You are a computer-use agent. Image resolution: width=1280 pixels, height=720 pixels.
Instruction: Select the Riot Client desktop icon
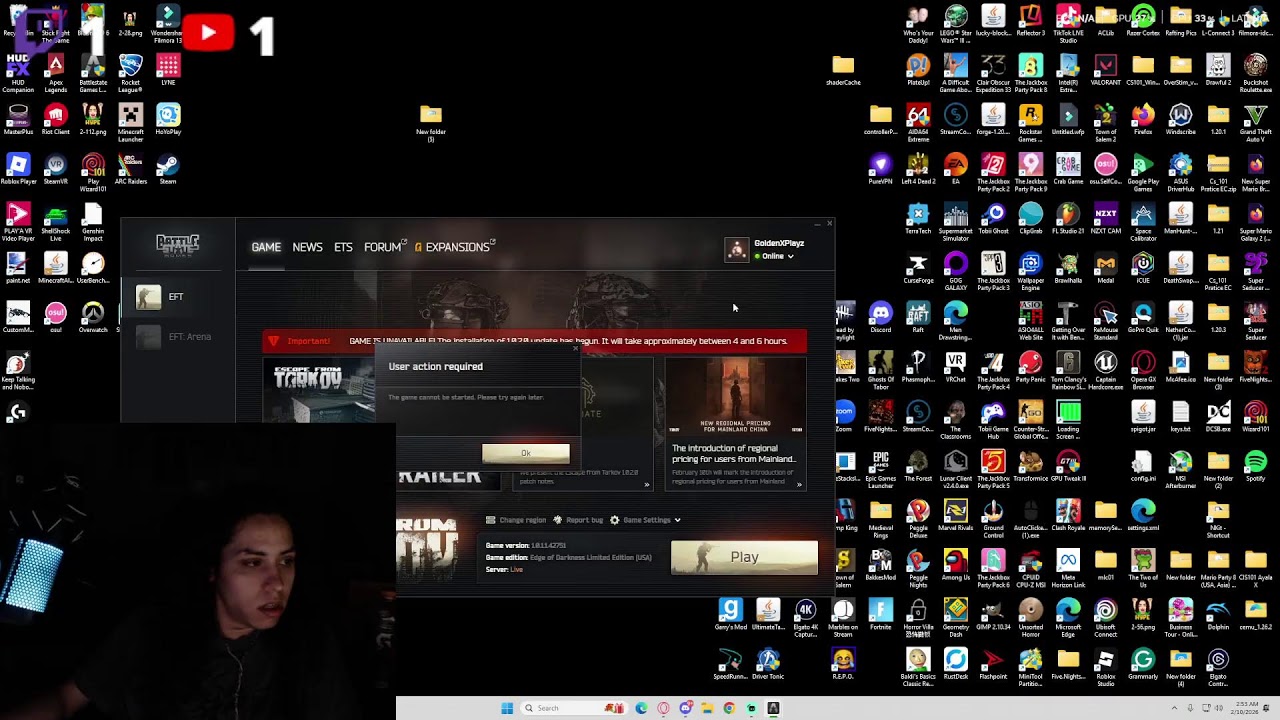(56, 119)
